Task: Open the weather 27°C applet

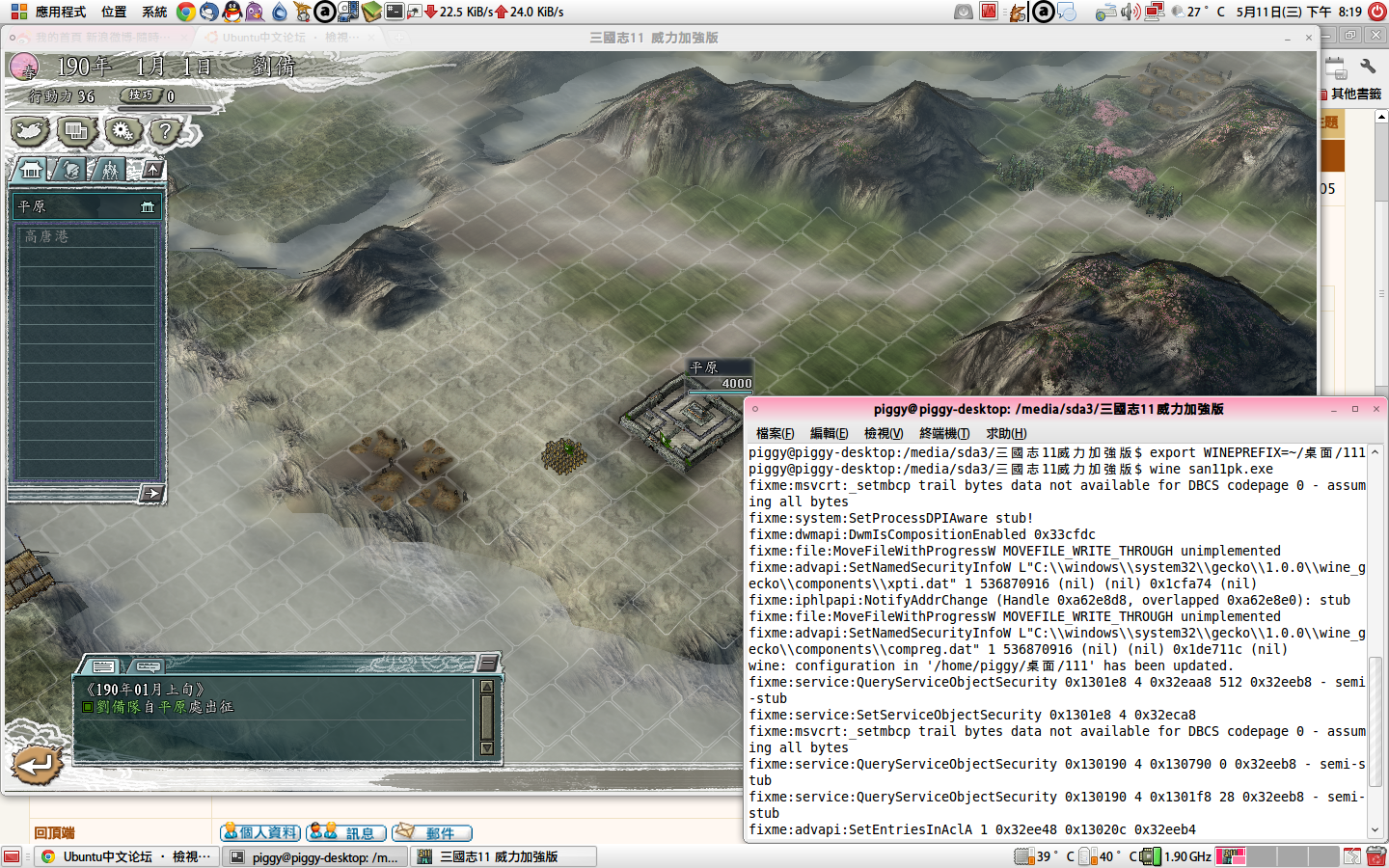Action: click(1196, 12)
